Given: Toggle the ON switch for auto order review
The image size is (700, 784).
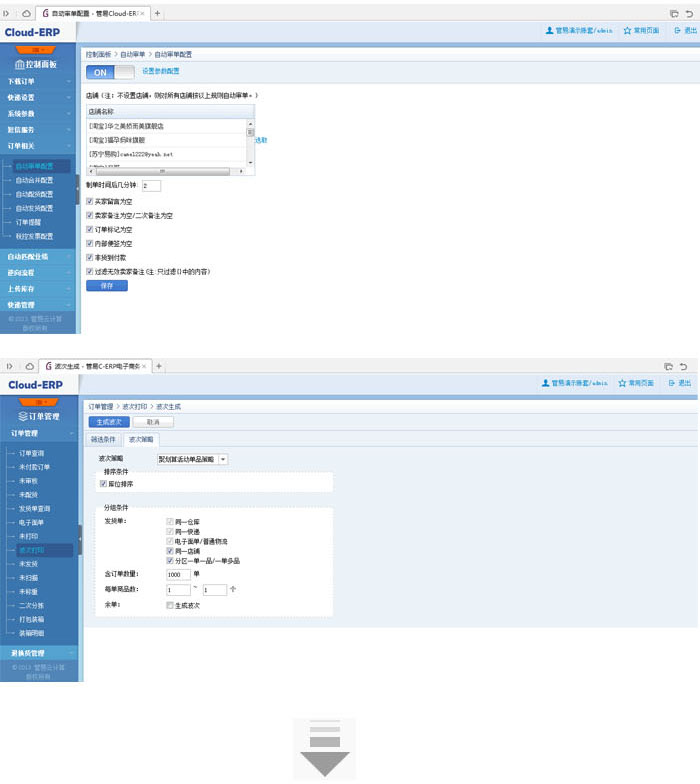Looking at the screenshot, I should pyautogui.click(x=110, y=72).
